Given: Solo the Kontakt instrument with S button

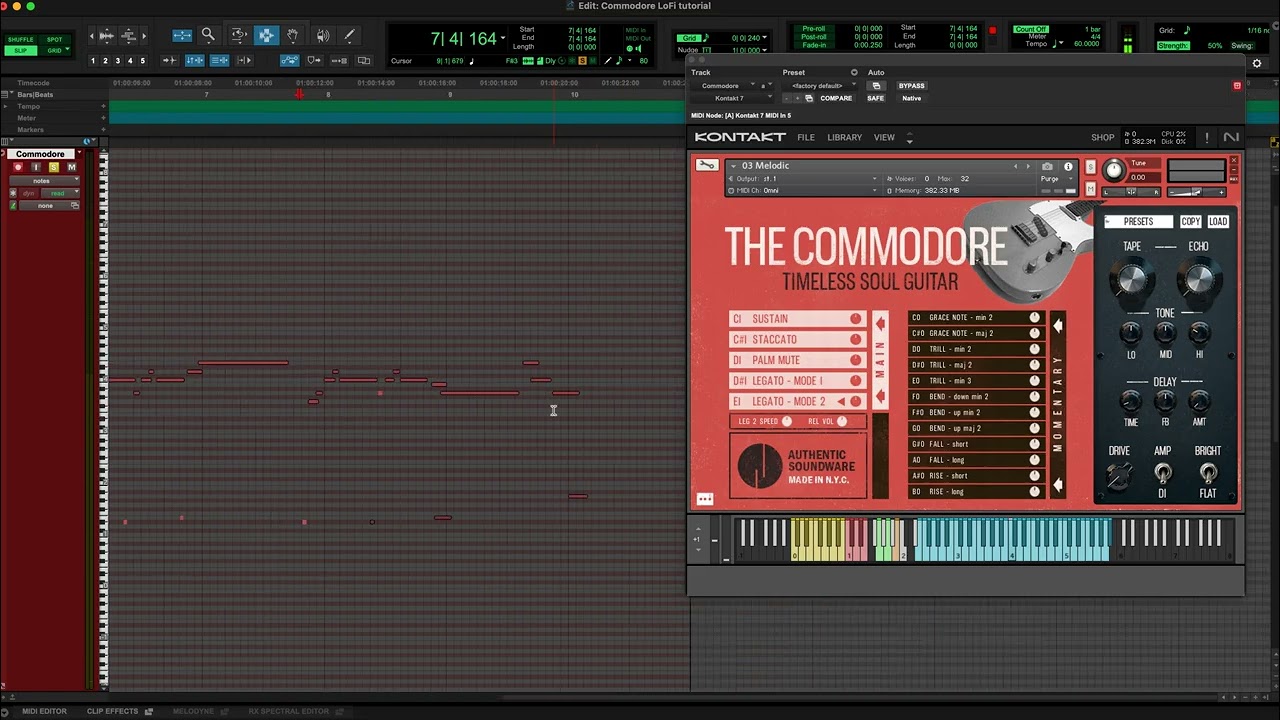Looking at the screenshot, I should 1090,167.
